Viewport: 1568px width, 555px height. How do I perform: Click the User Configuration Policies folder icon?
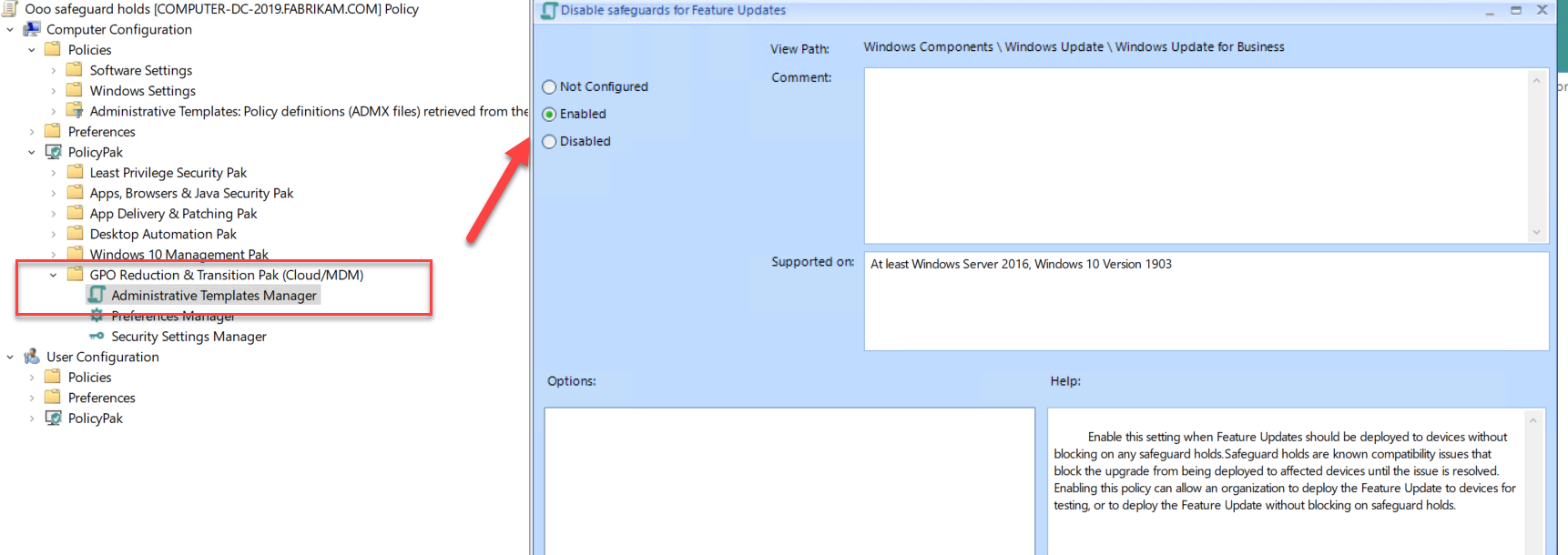(x=53, y=377)
